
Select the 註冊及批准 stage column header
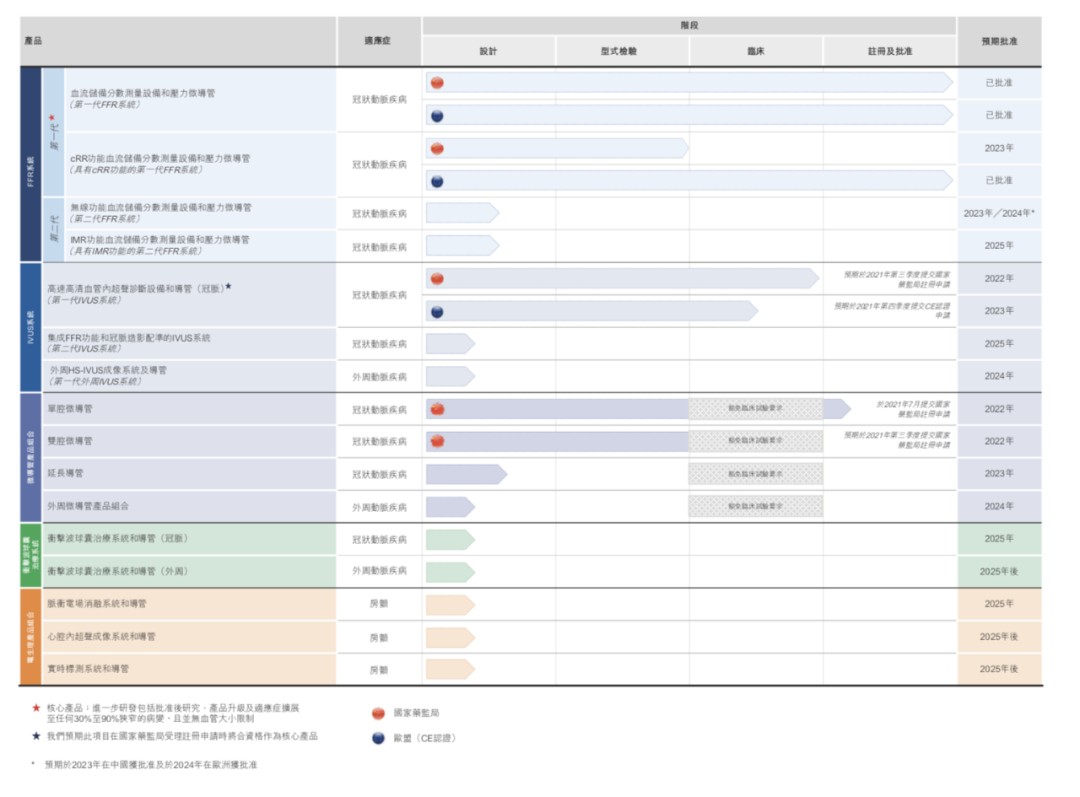point(889,51)
